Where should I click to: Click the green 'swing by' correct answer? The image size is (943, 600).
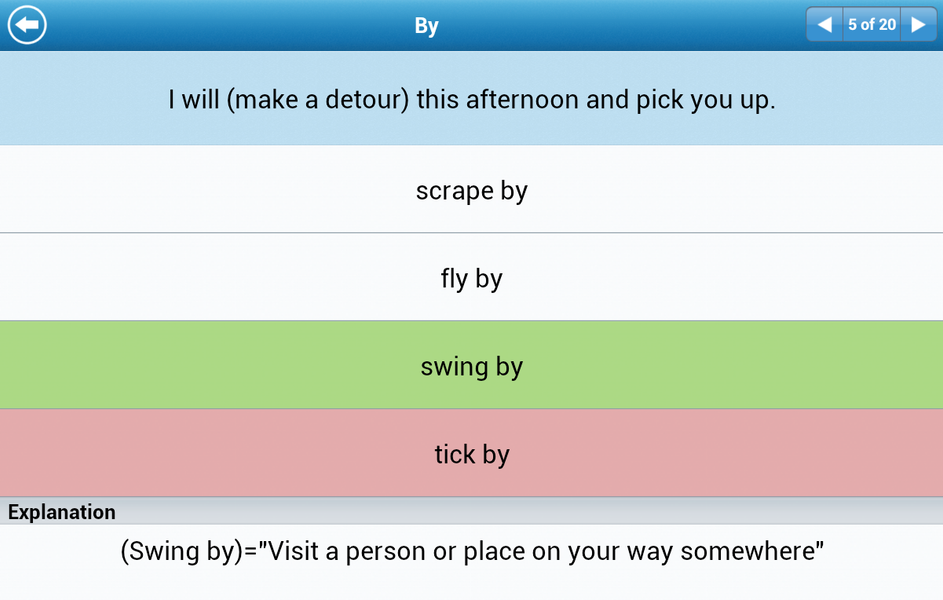click(471, 366)
